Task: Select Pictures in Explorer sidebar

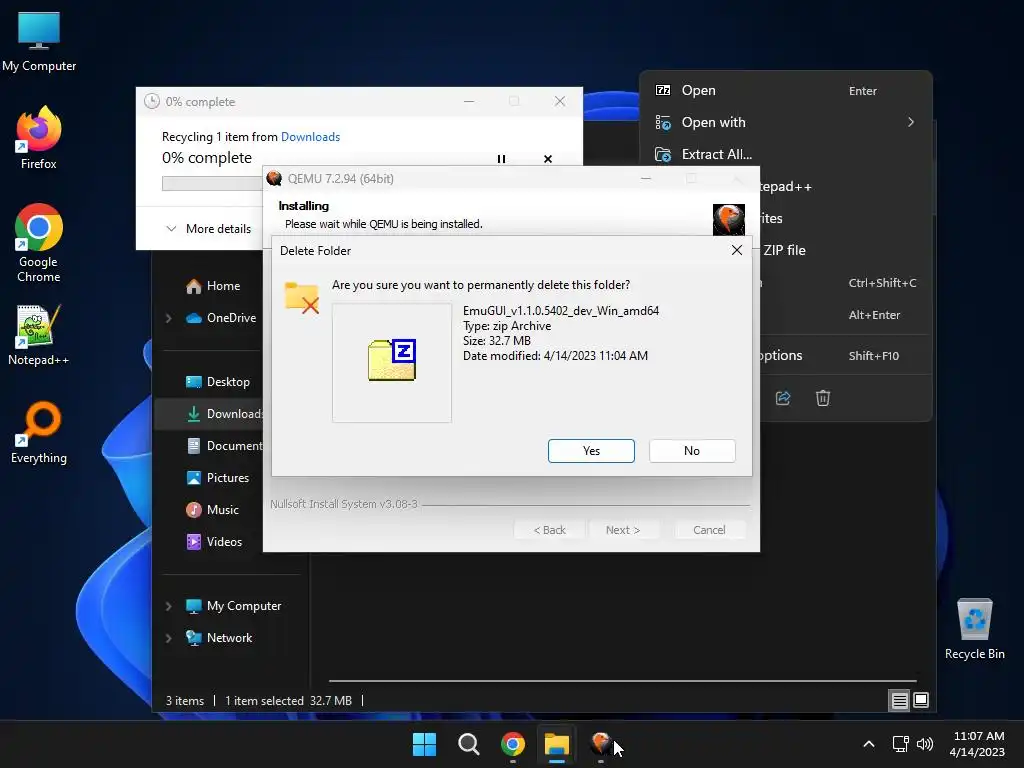Action: [x=217, y=478]
